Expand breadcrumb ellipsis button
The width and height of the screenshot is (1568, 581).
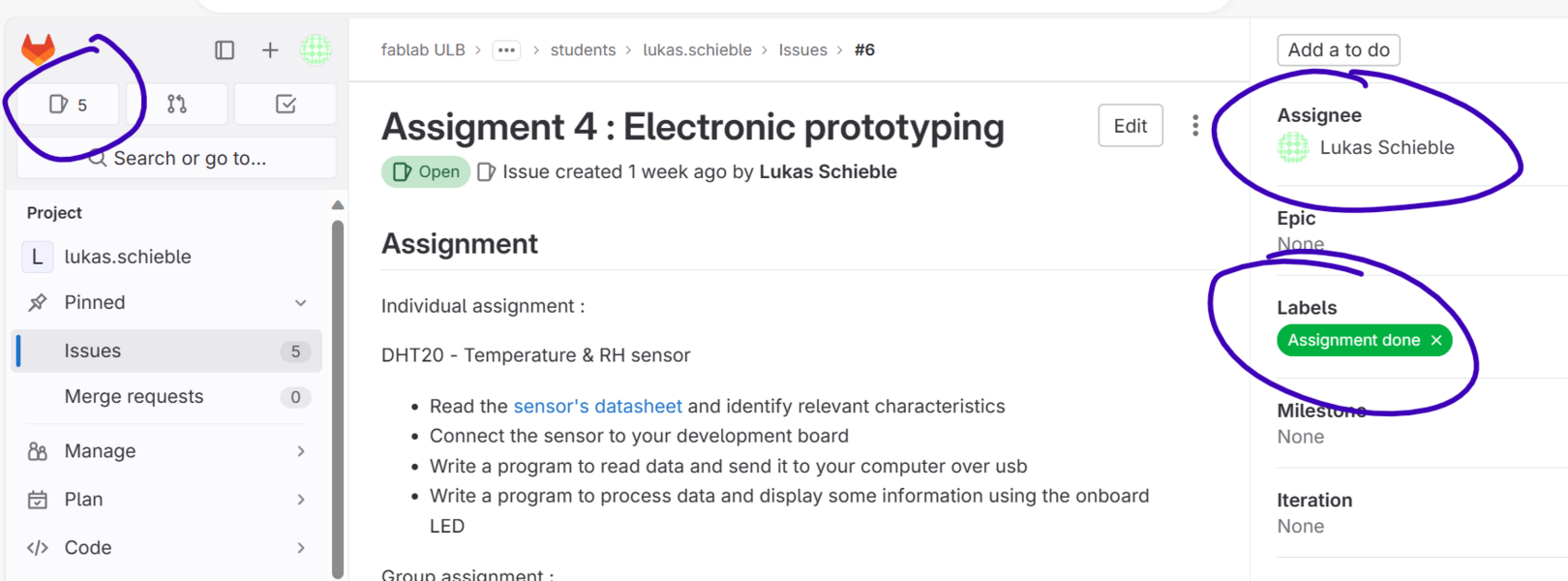[x=506, y=50]
